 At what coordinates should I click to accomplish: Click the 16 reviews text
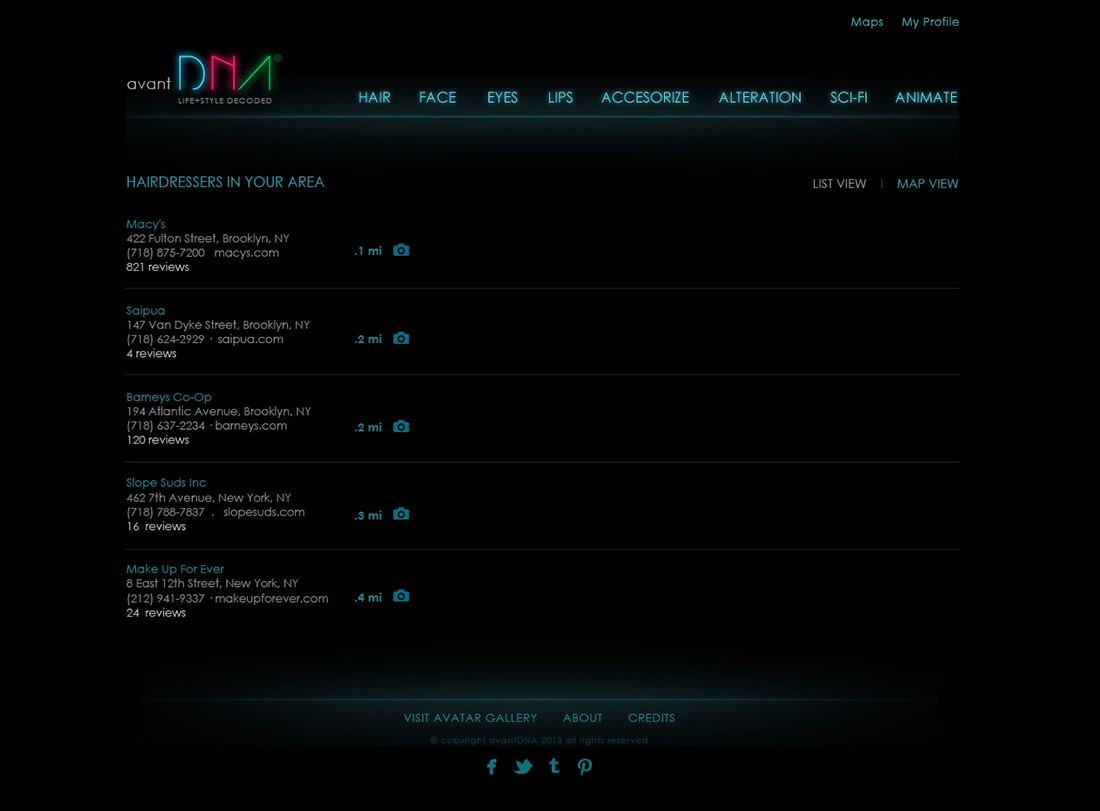[156, 526]
